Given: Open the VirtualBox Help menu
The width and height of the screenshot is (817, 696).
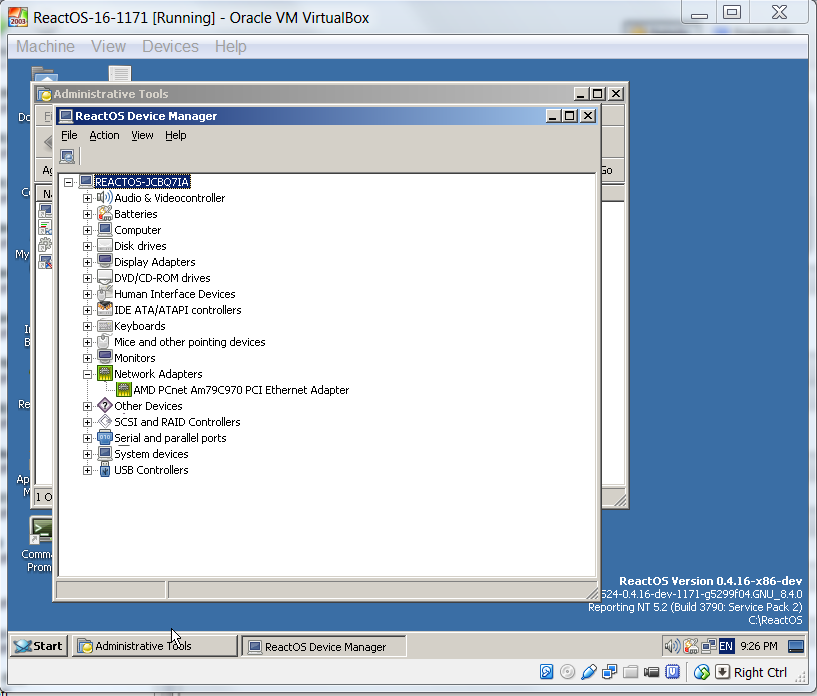Looking at the screenshot, I should point(231,46).
